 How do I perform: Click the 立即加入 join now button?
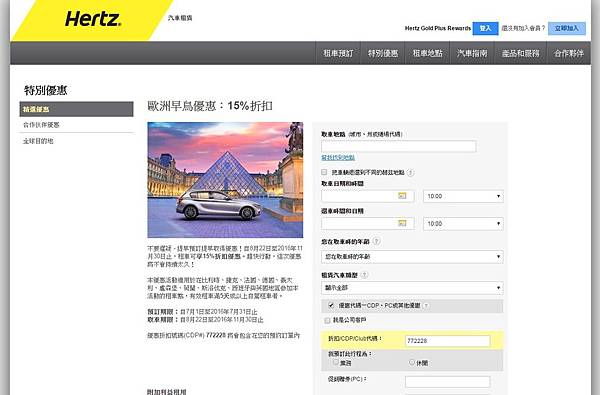point(567,28)
